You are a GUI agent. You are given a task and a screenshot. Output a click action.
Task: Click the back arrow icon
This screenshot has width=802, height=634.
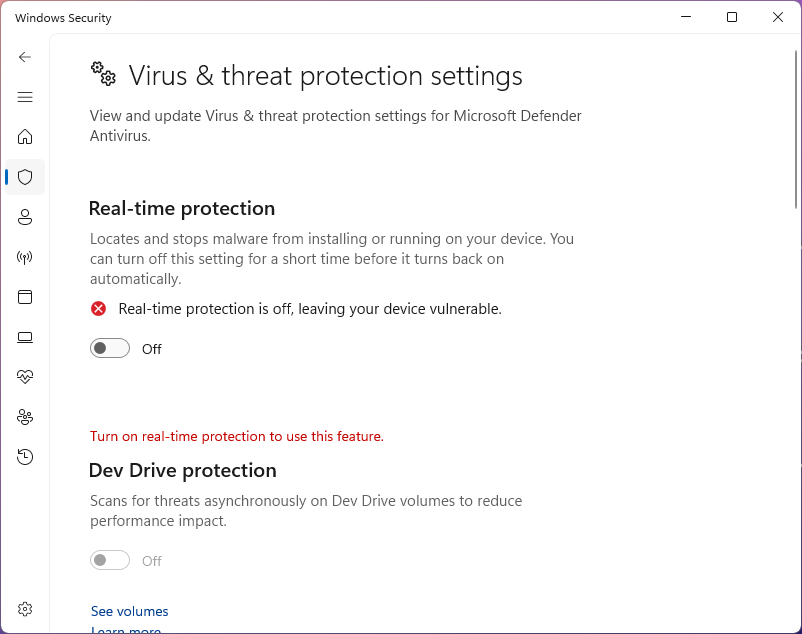point(25,57)
